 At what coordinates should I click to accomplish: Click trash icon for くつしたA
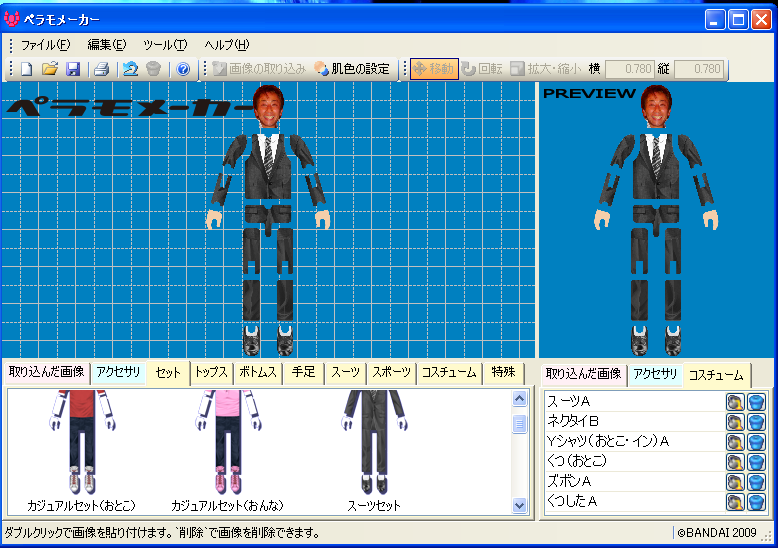[x=756, y=502]
